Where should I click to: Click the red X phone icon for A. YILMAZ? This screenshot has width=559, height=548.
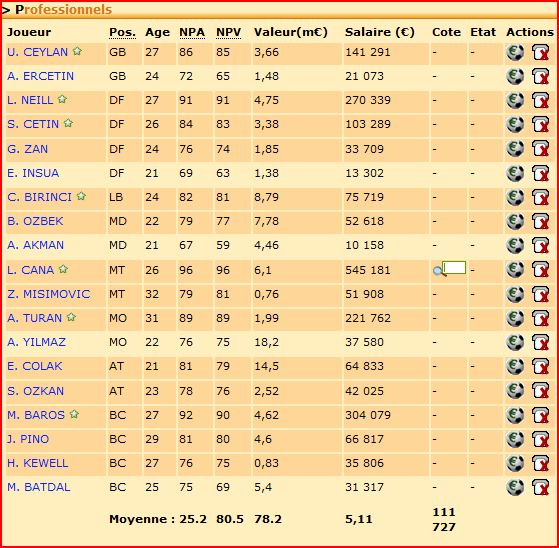[541, 342]
